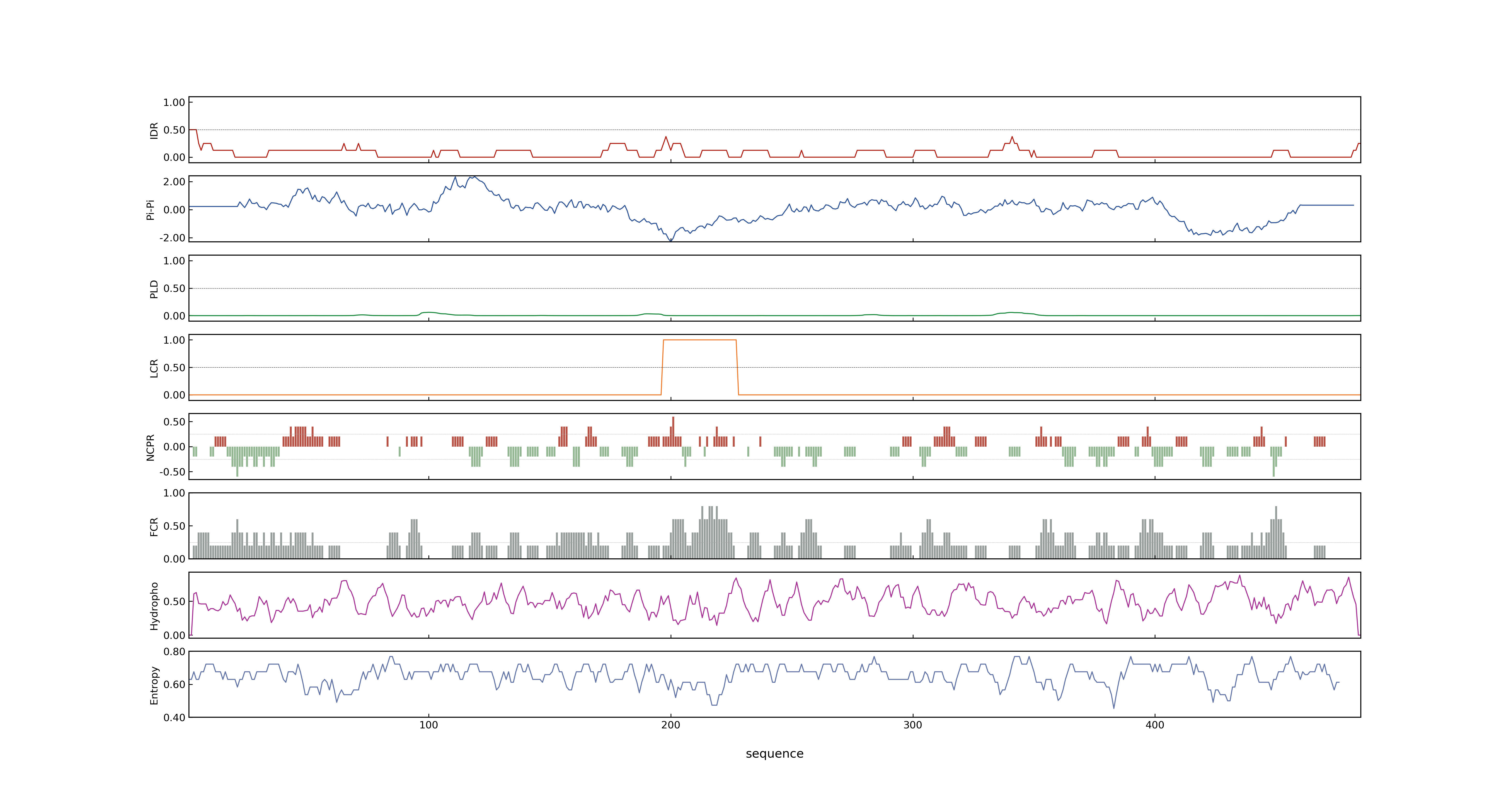1512x806 pixels.
Task: Click the orange LCR plateau at value 1.00
Action: tap(699, 340)
